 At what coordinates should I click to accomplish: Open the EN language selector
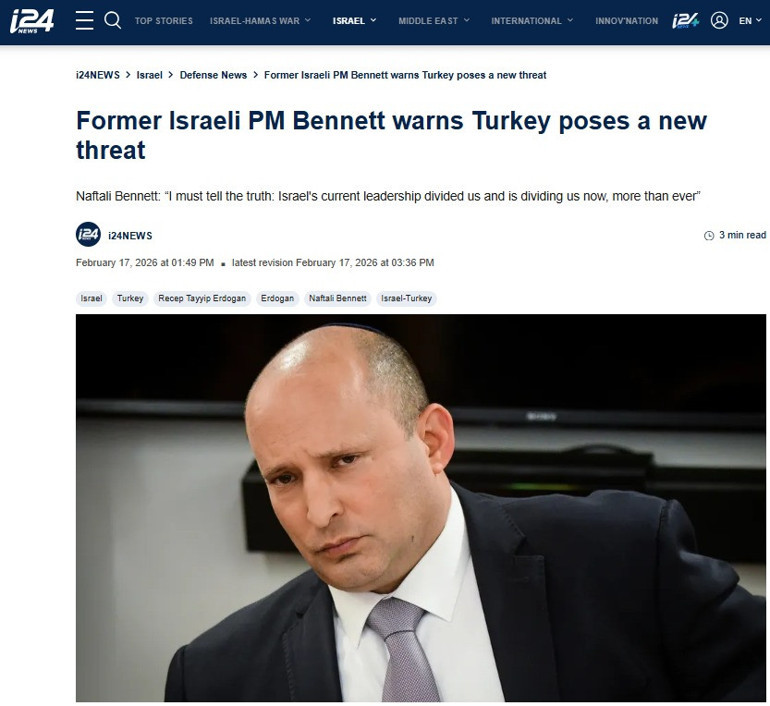pyautogui.click(x=750, y=21)
